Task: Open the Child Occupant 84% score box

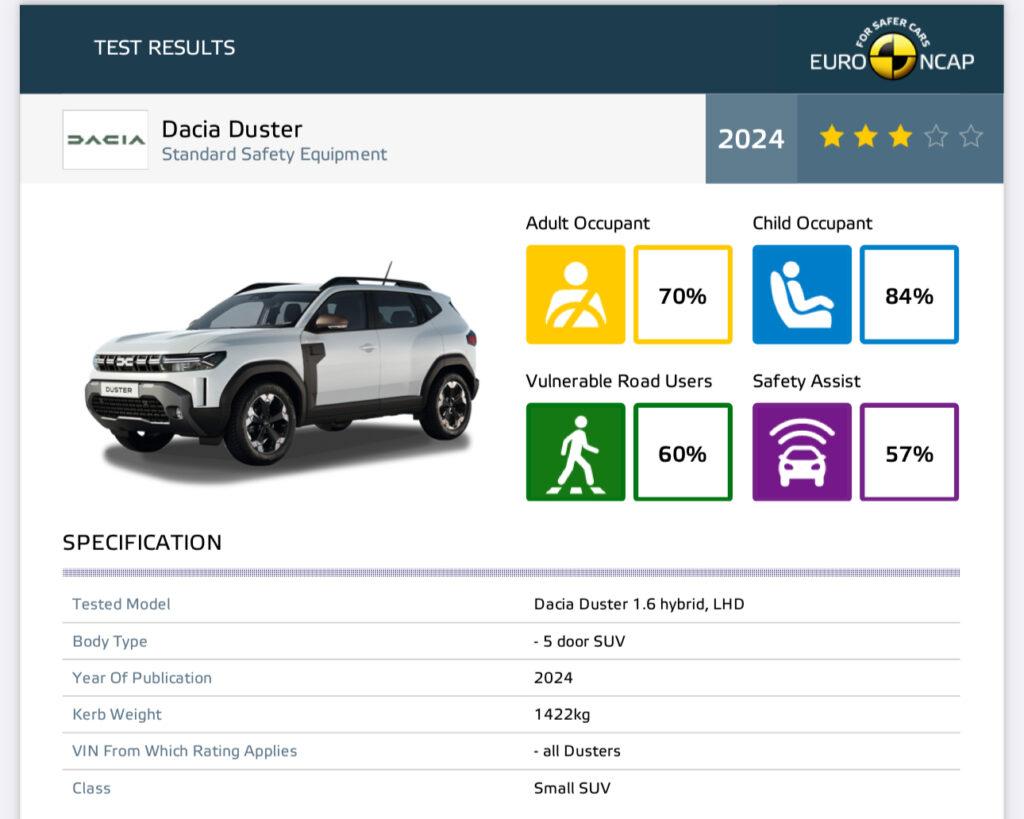Action: point(909,295)
